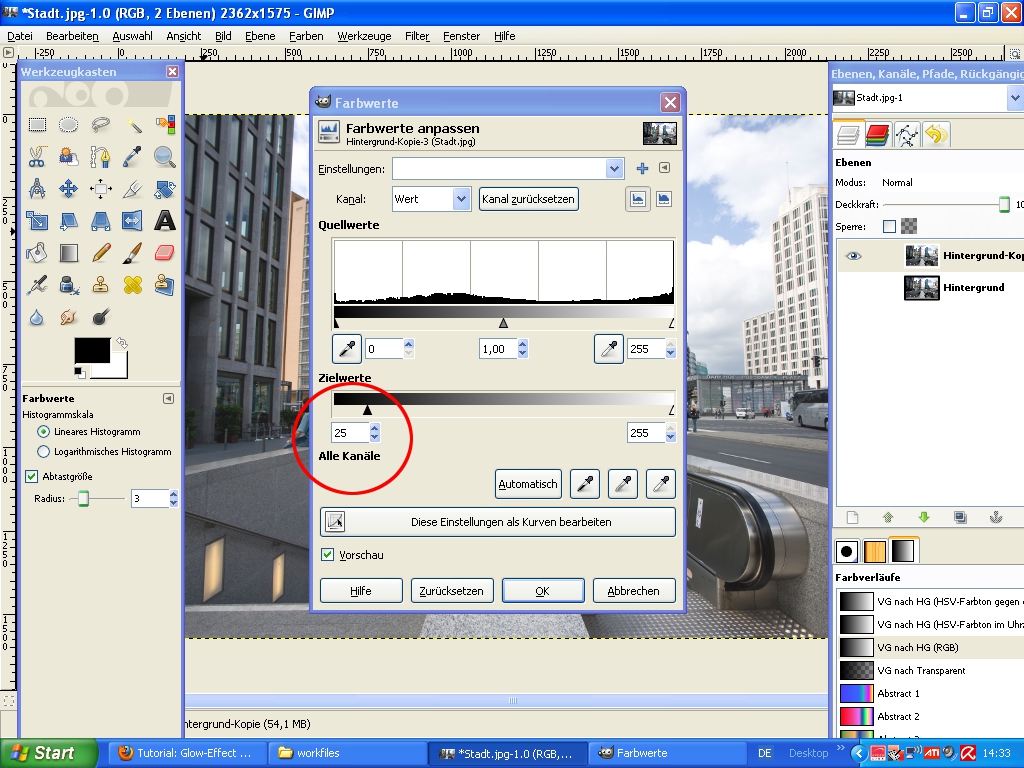Select the Color Picker tool in toolbox
This screenshot has width=1024, height=768.
(133, 157)
